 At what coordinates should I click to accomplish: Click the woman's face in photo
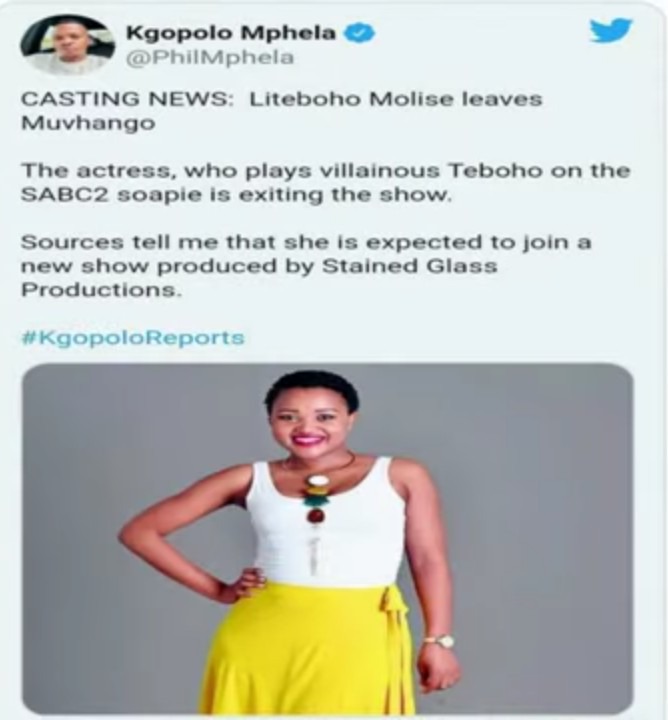314,422
